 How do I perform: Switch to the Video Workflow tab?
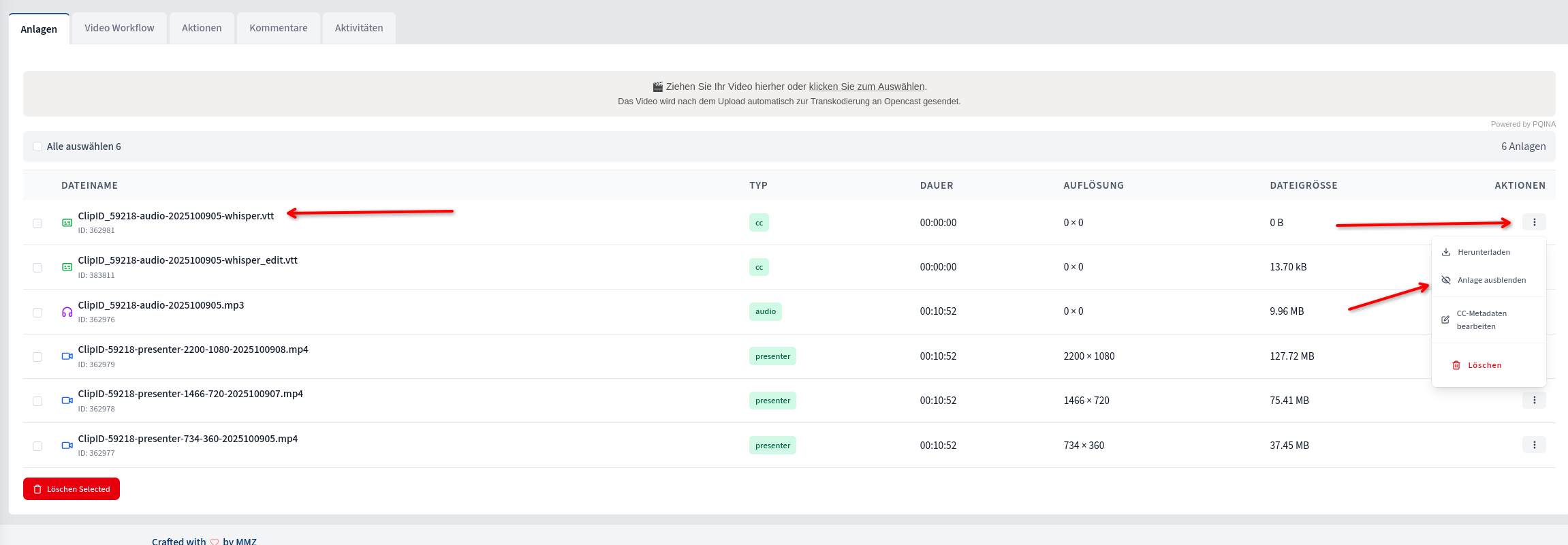click(119, 28)
